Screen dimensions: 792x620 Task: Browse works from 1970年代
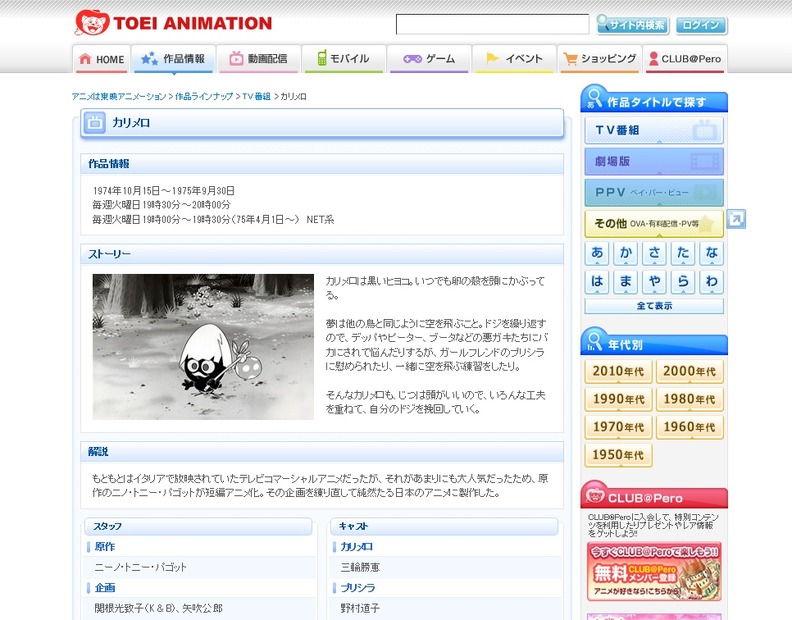click(619, 427)
